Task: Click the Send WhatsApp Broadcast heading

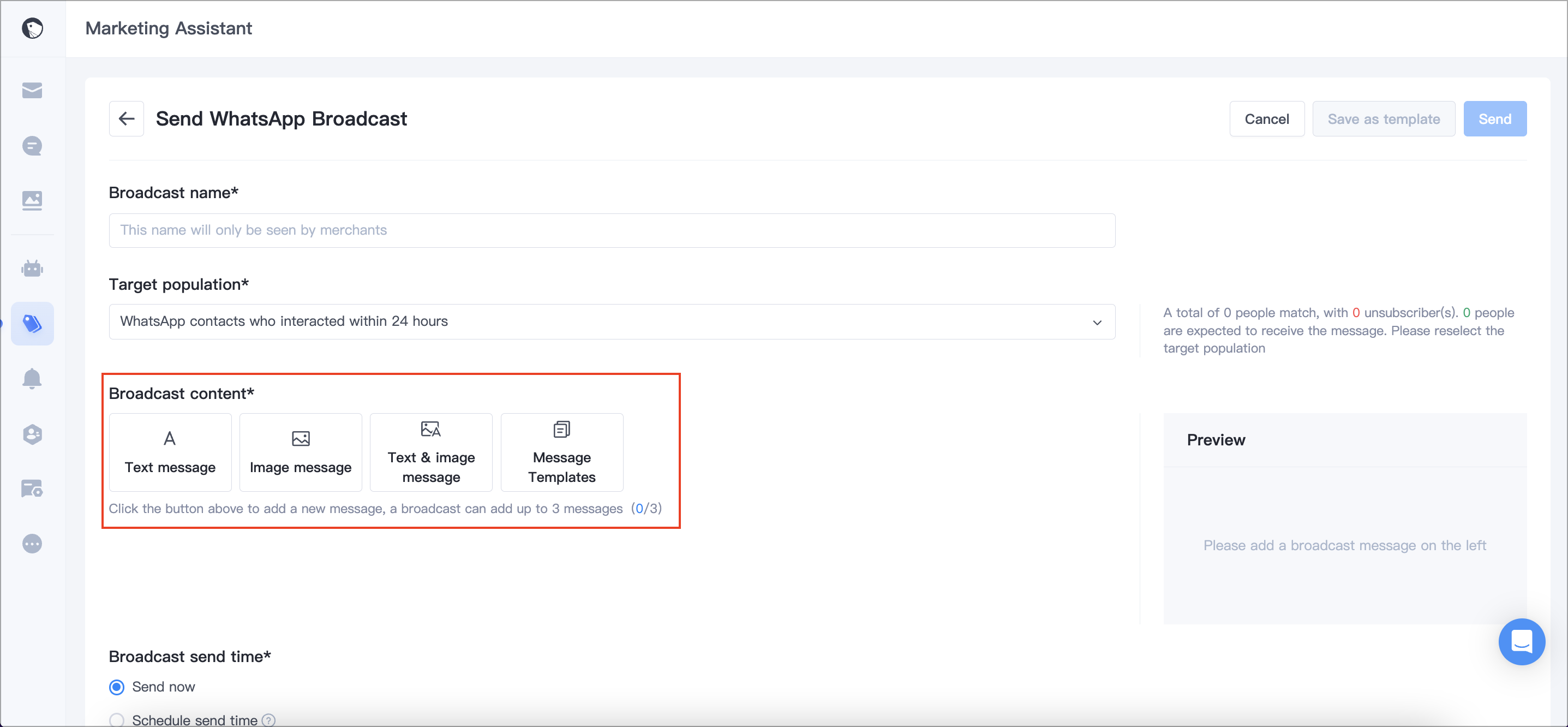Action: (281, 119)
